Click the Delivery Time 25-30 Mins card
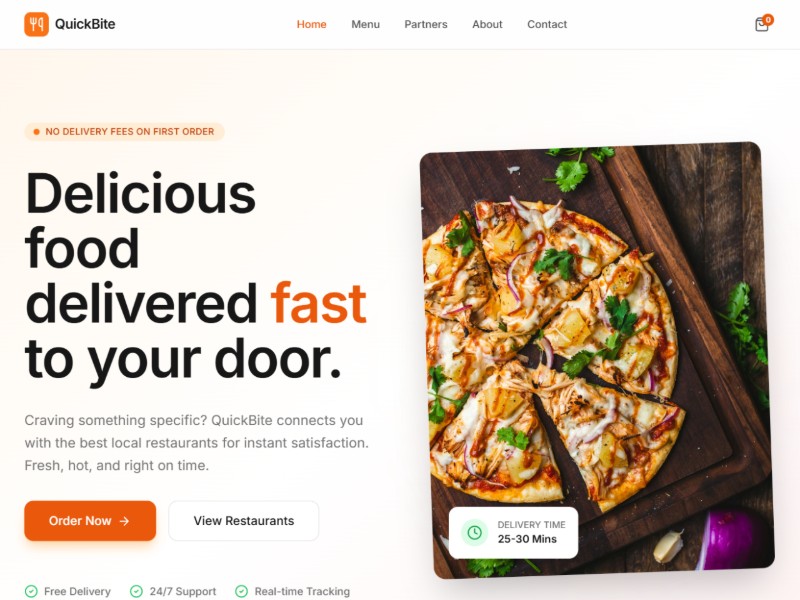 [x=513, y=533]
